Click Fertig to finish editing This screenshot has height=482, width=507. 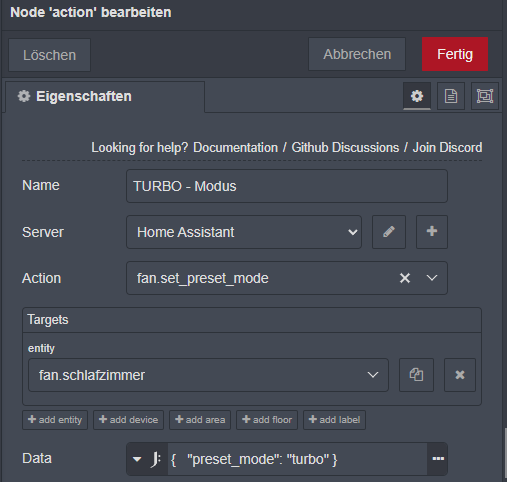pos(455,54)
